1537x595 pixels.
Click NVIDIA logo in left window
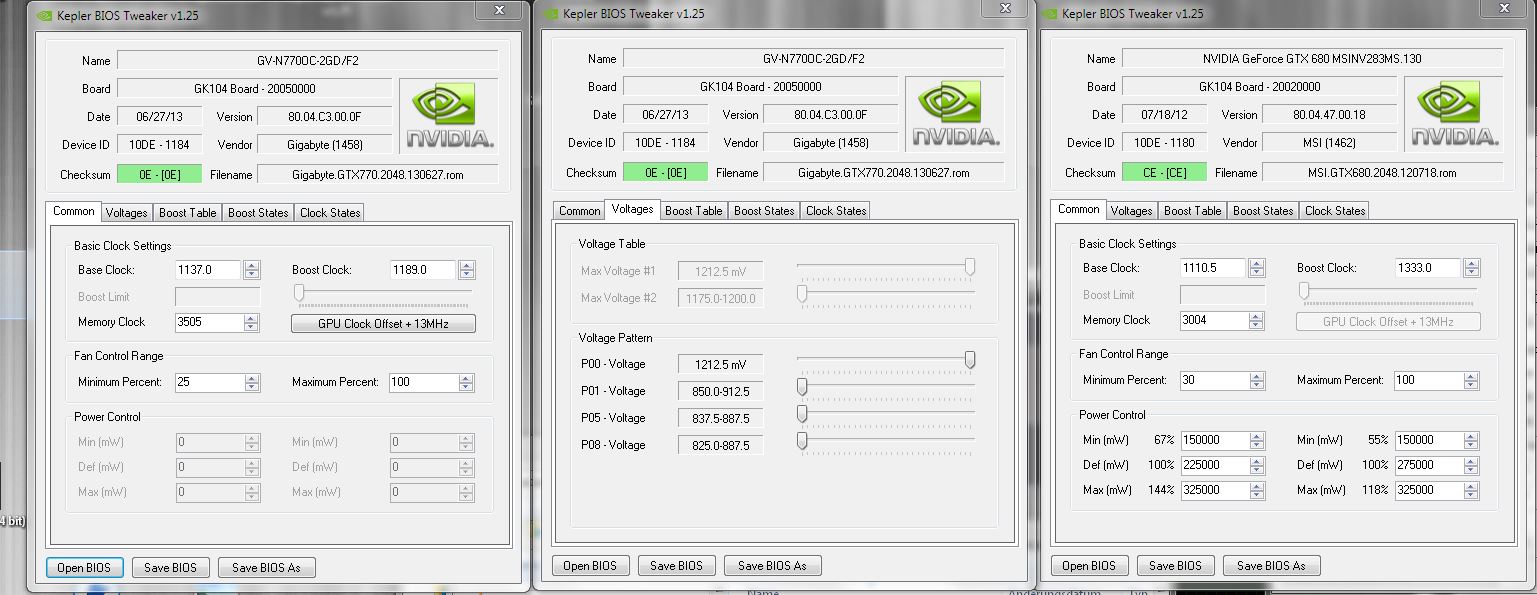(x=449, y=117)
